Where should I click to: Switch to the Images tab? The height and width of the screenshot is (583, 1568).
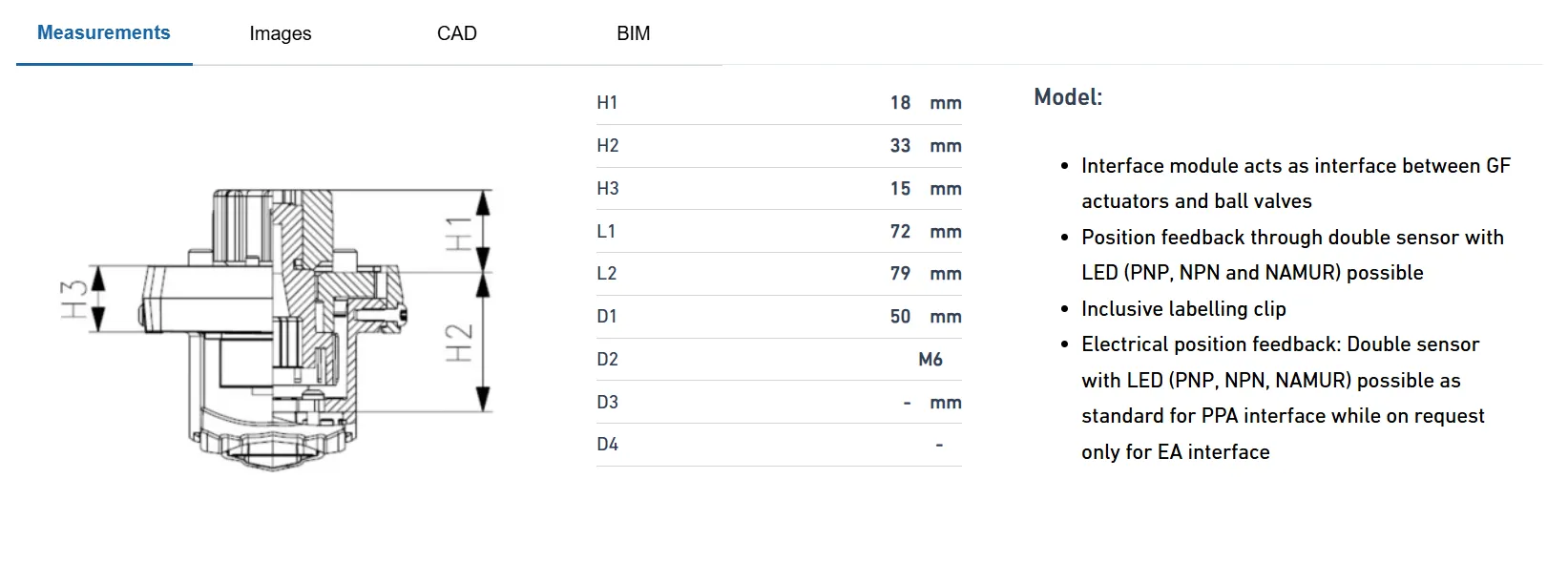point(280,33)
